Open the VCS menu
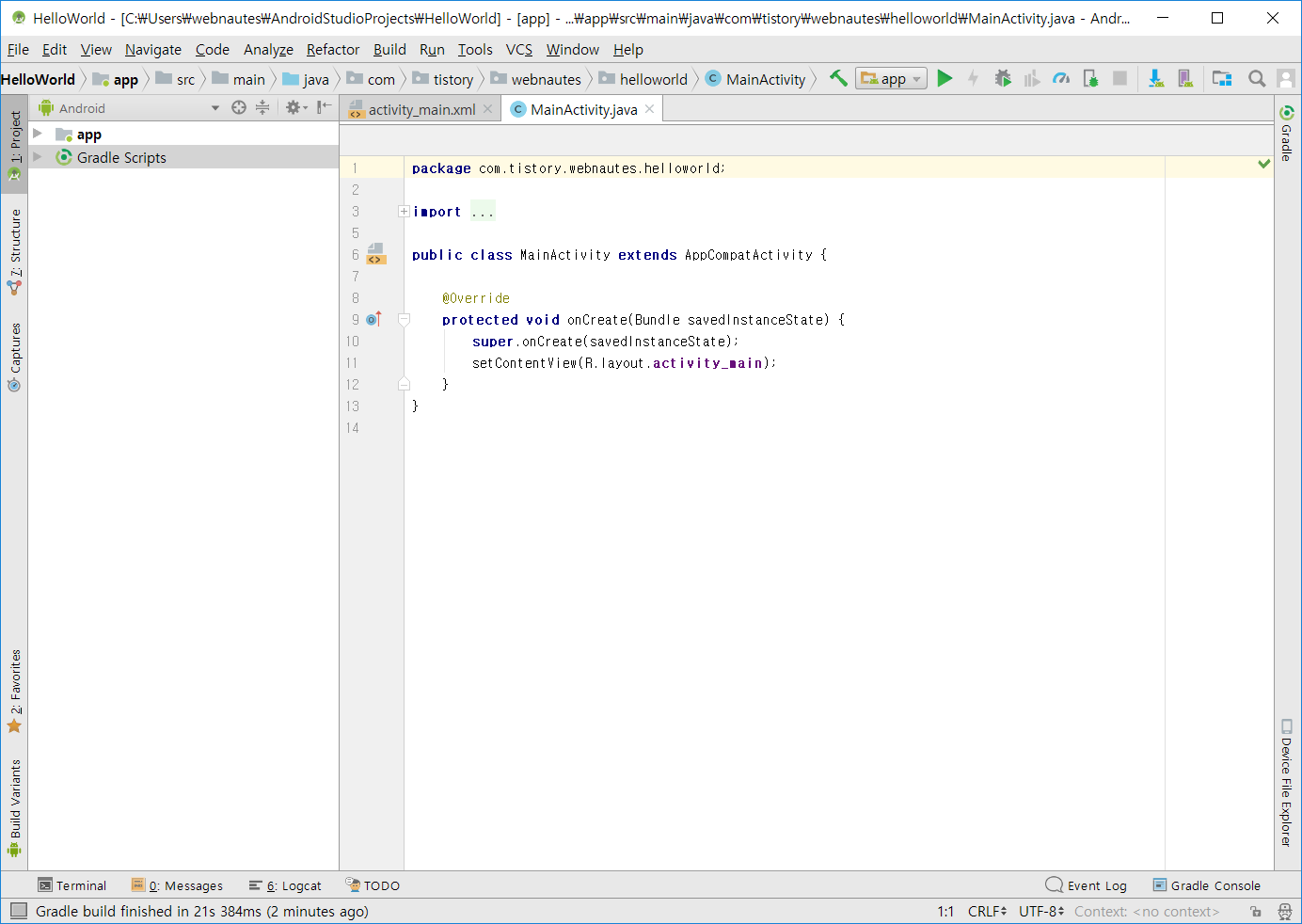The height and width of the screenshot is (924, 1302). pos(519,50)
